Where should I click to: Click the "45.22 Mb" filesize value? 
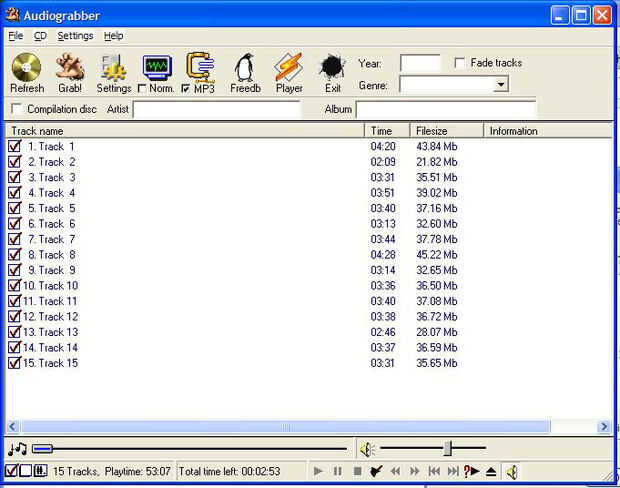[x=437, y=255]
